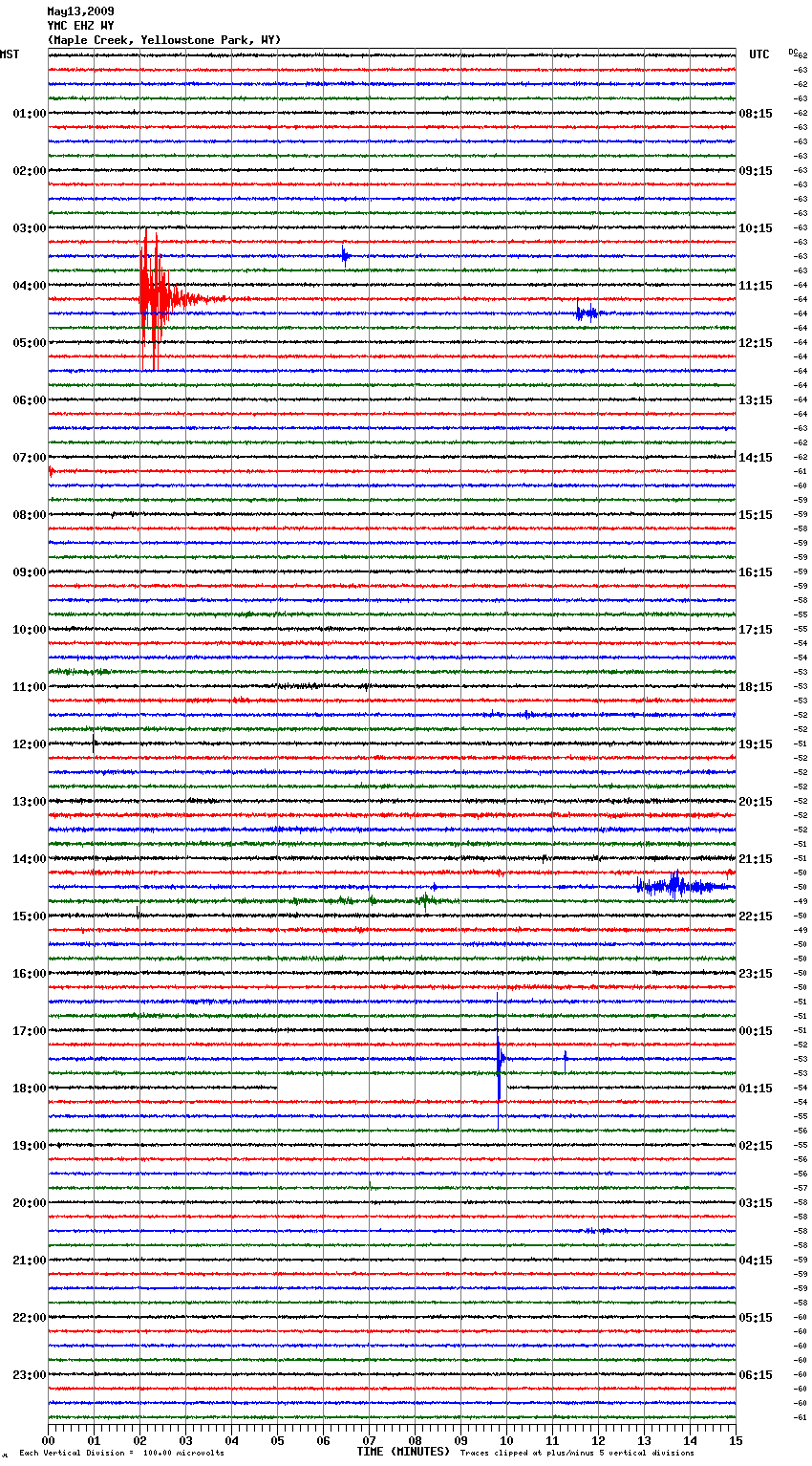
Task: Click minute tick 13 on the time axis
Action: [x=644, y=1440]
